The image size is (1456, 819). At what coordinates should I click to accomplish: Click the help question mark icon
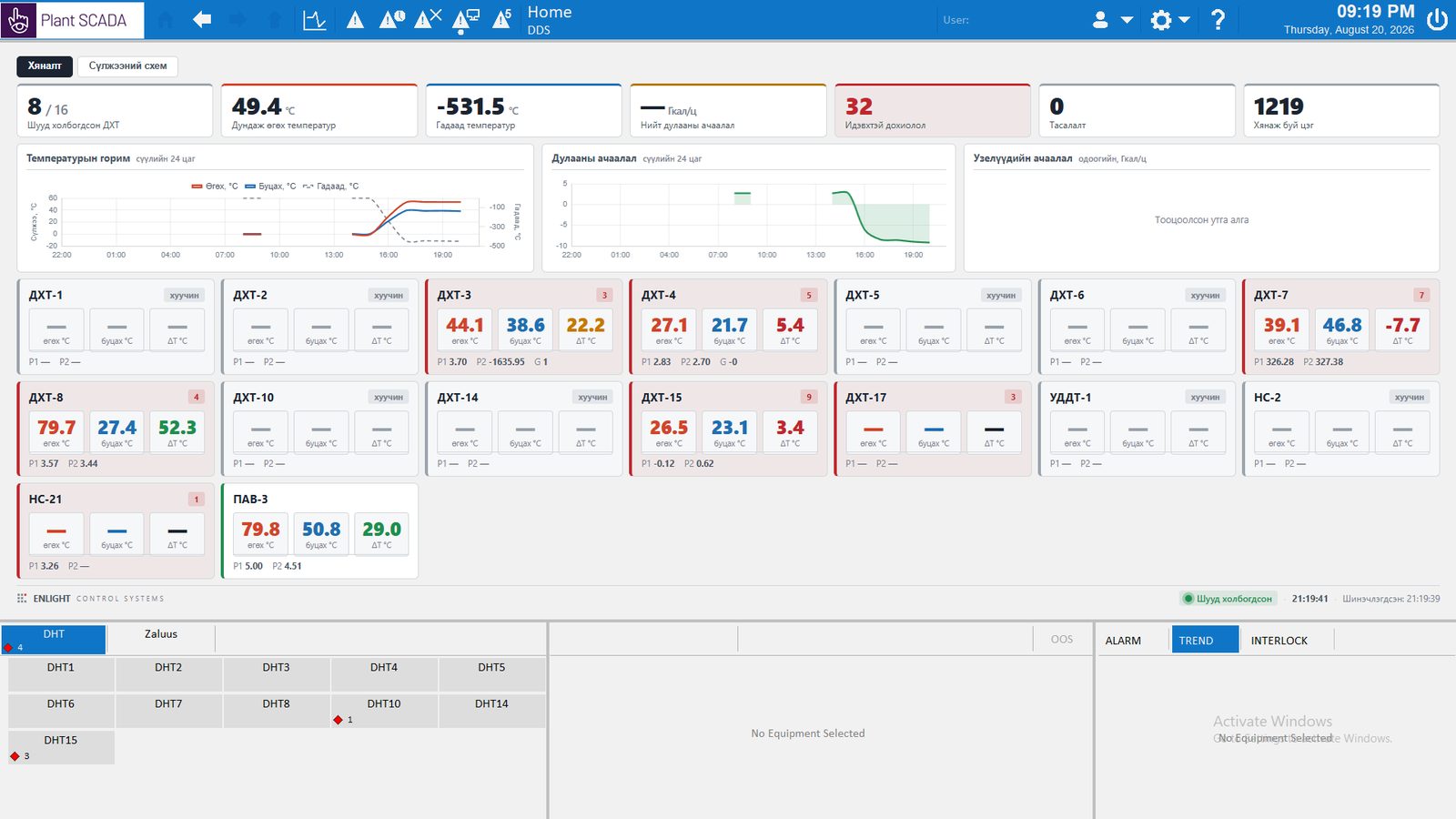click(x=1218, y=19)
